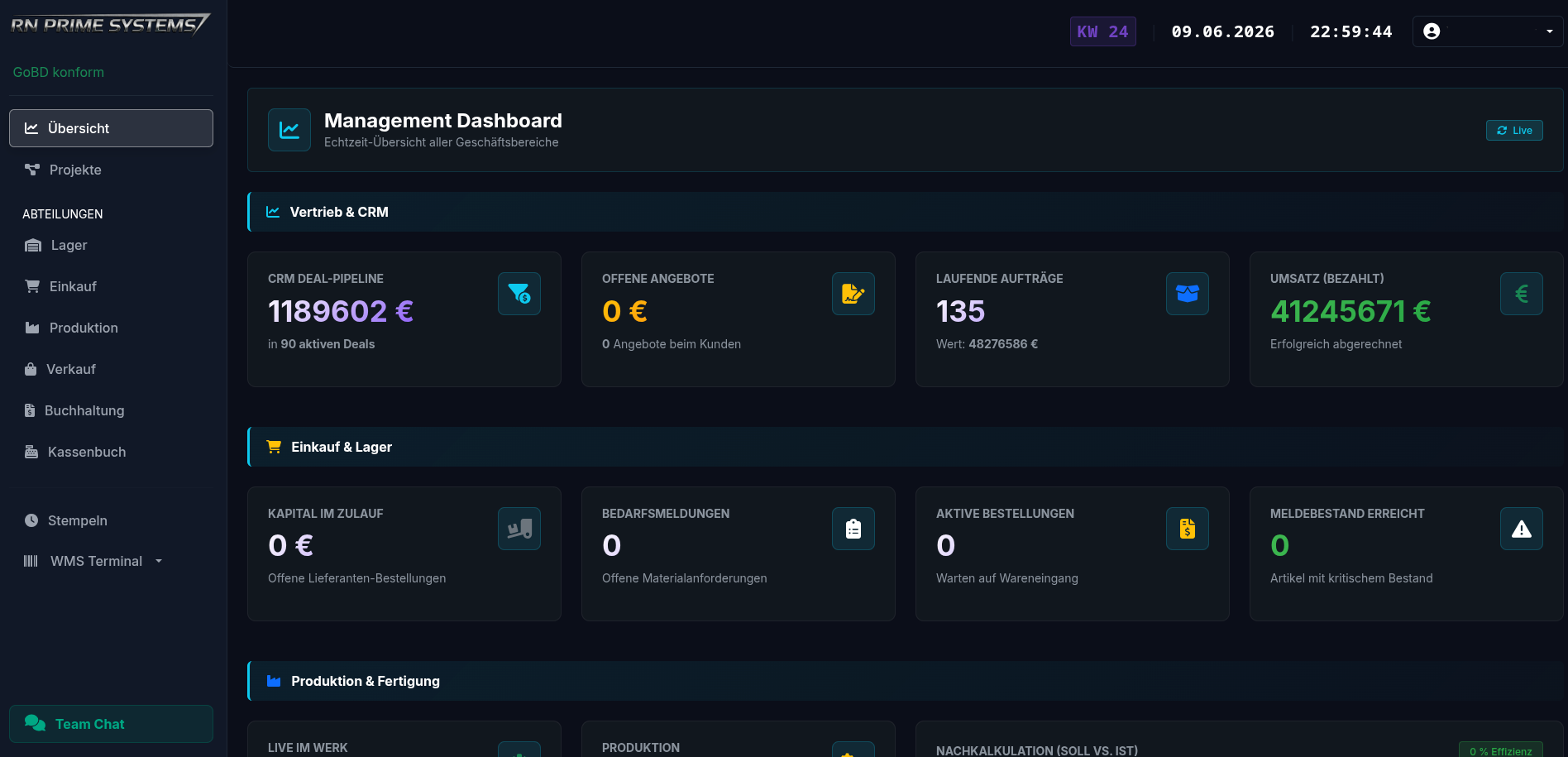Screen dimensions: 1568x757
Task: Open Projekte in the sidebar
Action: tap(111, 170)
